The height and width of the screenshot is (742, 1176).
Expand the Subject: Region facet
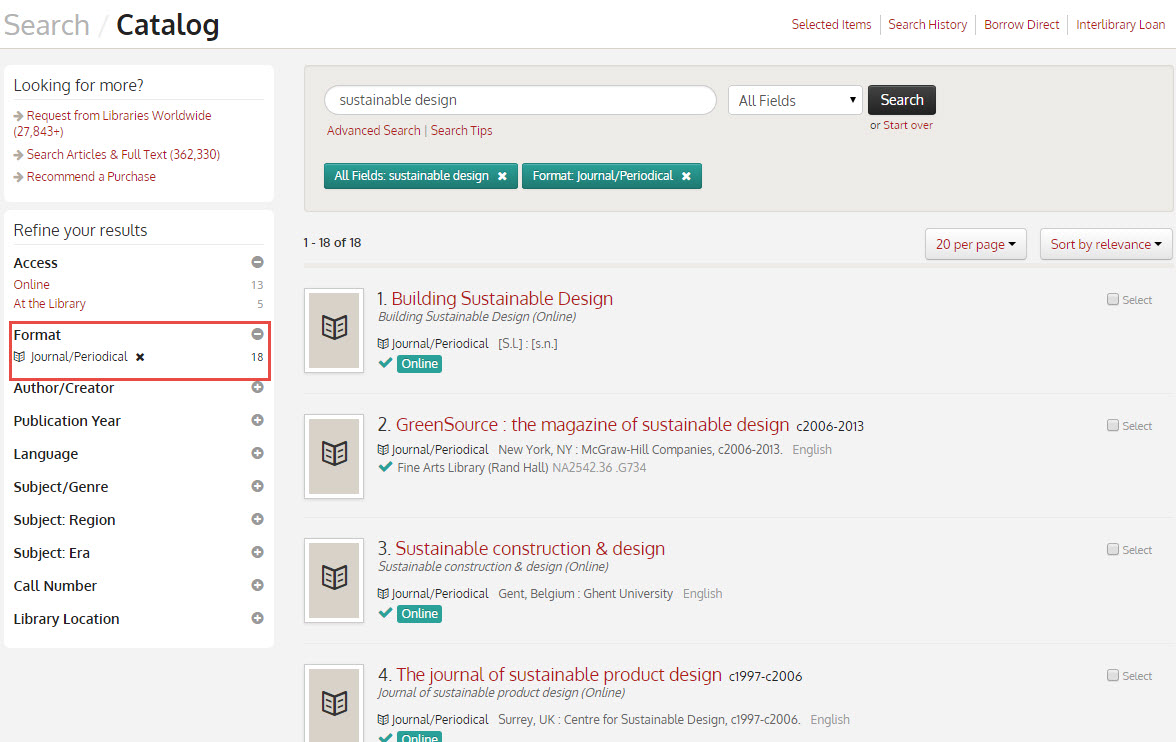(x=257, y=519)
